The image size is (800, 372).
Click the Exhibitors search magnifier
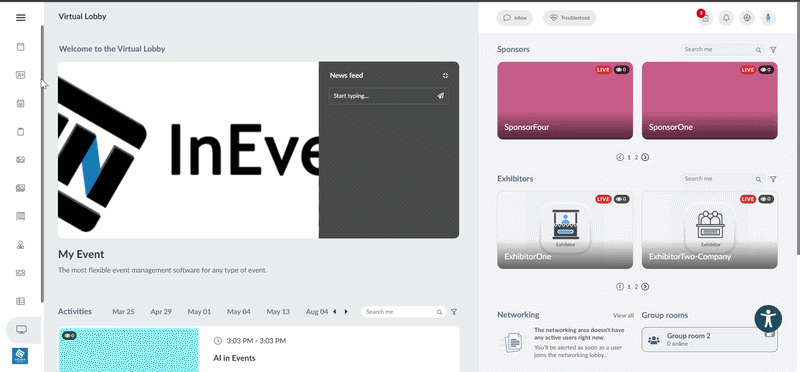758,180
